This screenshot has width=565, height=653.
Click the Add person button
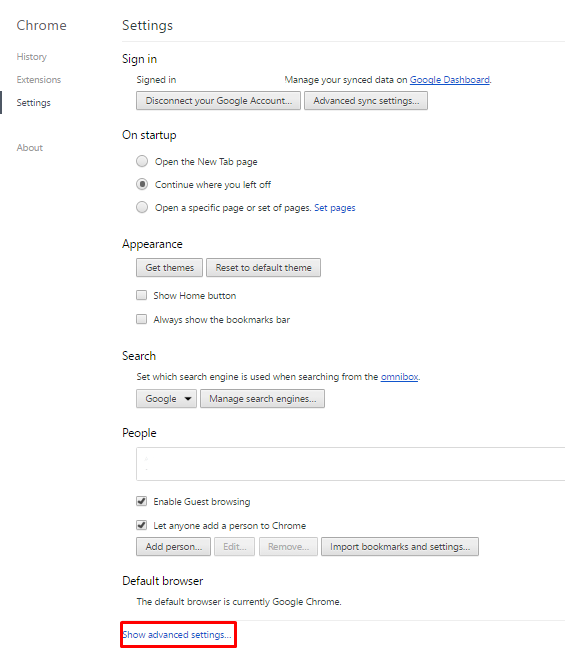click(x=174, y=547)
